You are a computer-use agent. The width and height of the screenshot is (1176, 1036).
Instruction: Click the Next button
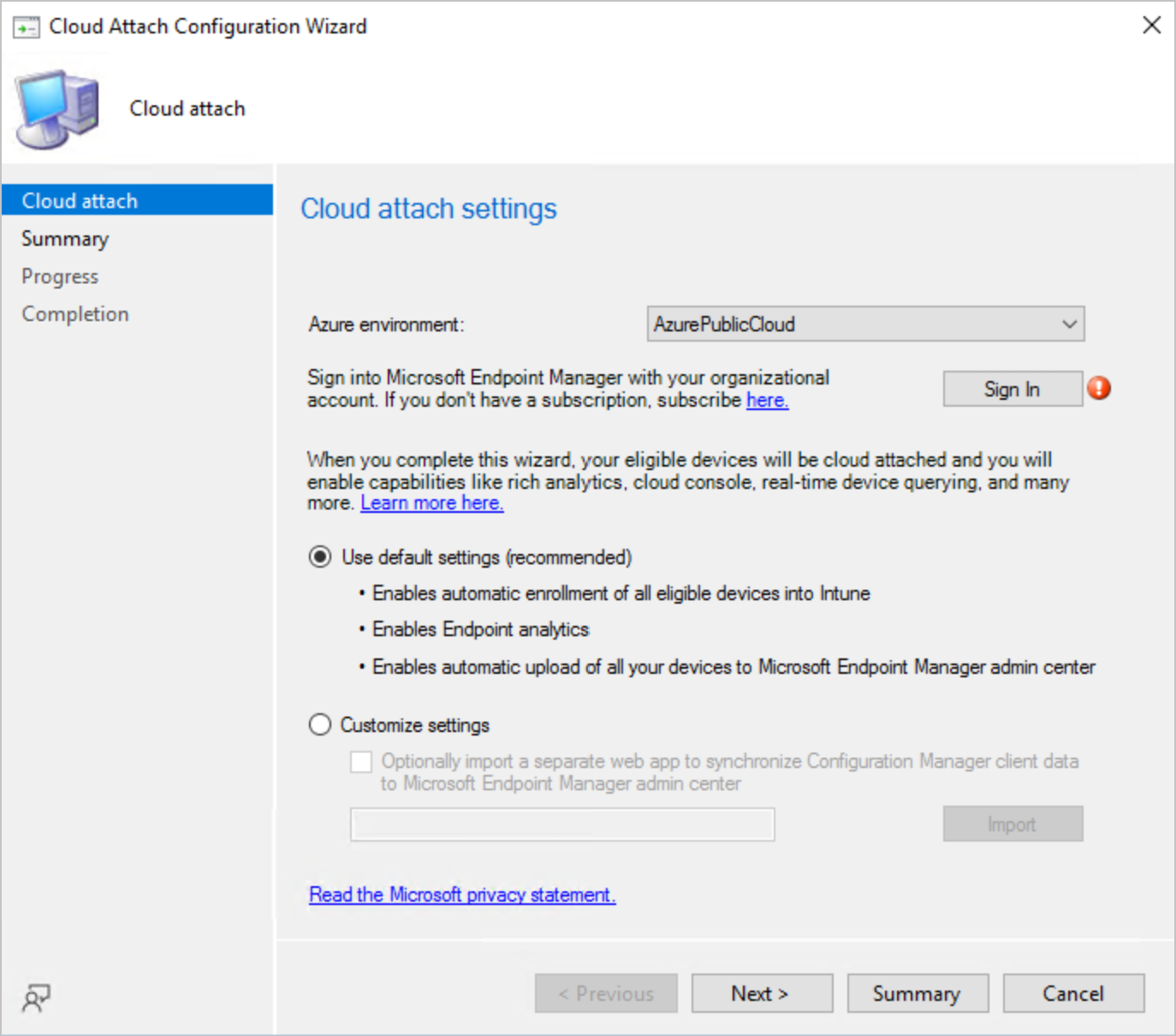761,993
